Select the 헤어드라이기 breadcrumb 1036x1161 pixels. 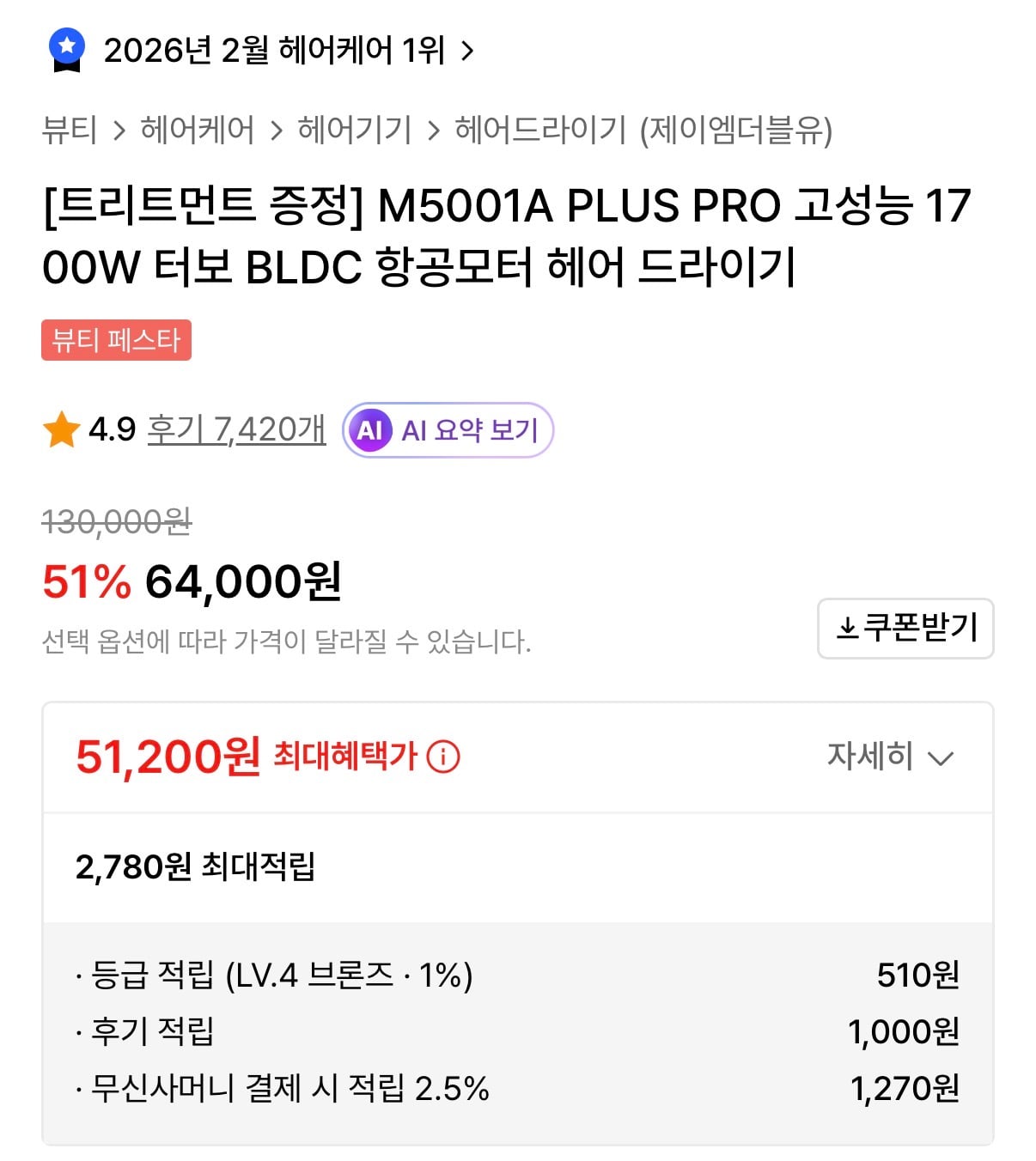tap(541, 130)
